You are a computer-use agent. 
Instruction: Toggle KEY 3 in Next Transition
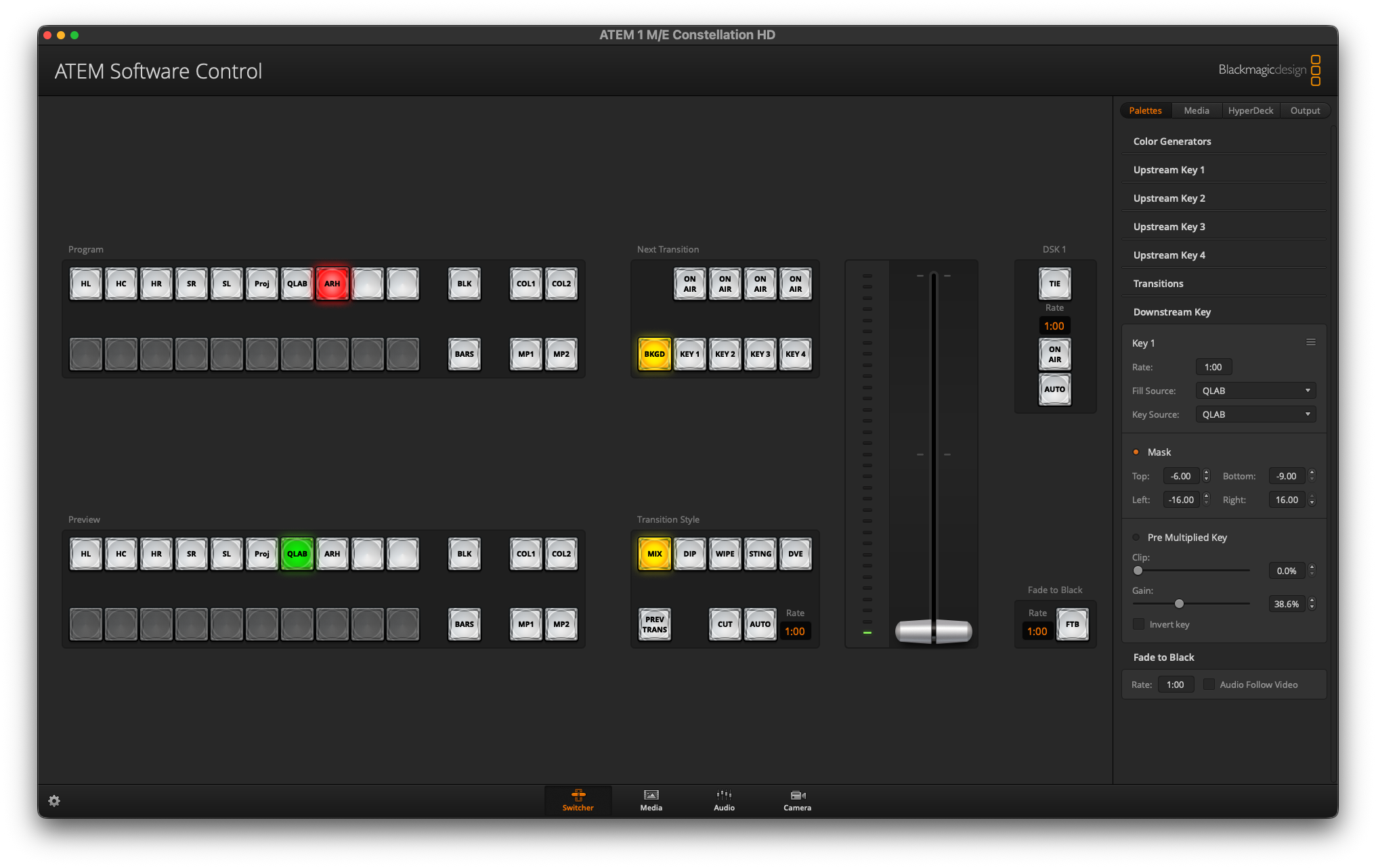coord(760,354)
